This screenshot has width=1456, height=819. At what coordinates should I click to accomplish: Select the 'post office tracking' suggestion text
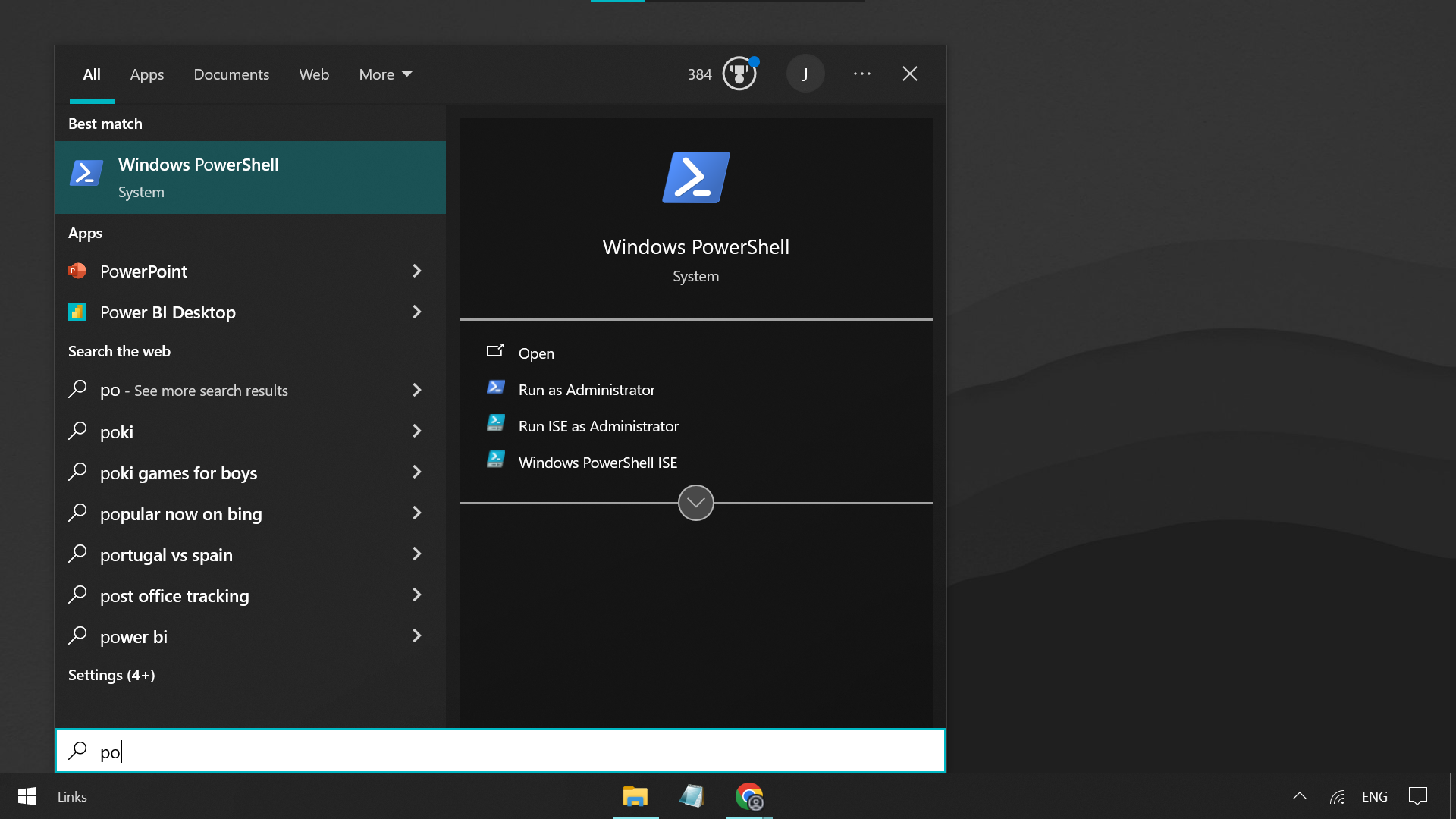tap(174, 596)
